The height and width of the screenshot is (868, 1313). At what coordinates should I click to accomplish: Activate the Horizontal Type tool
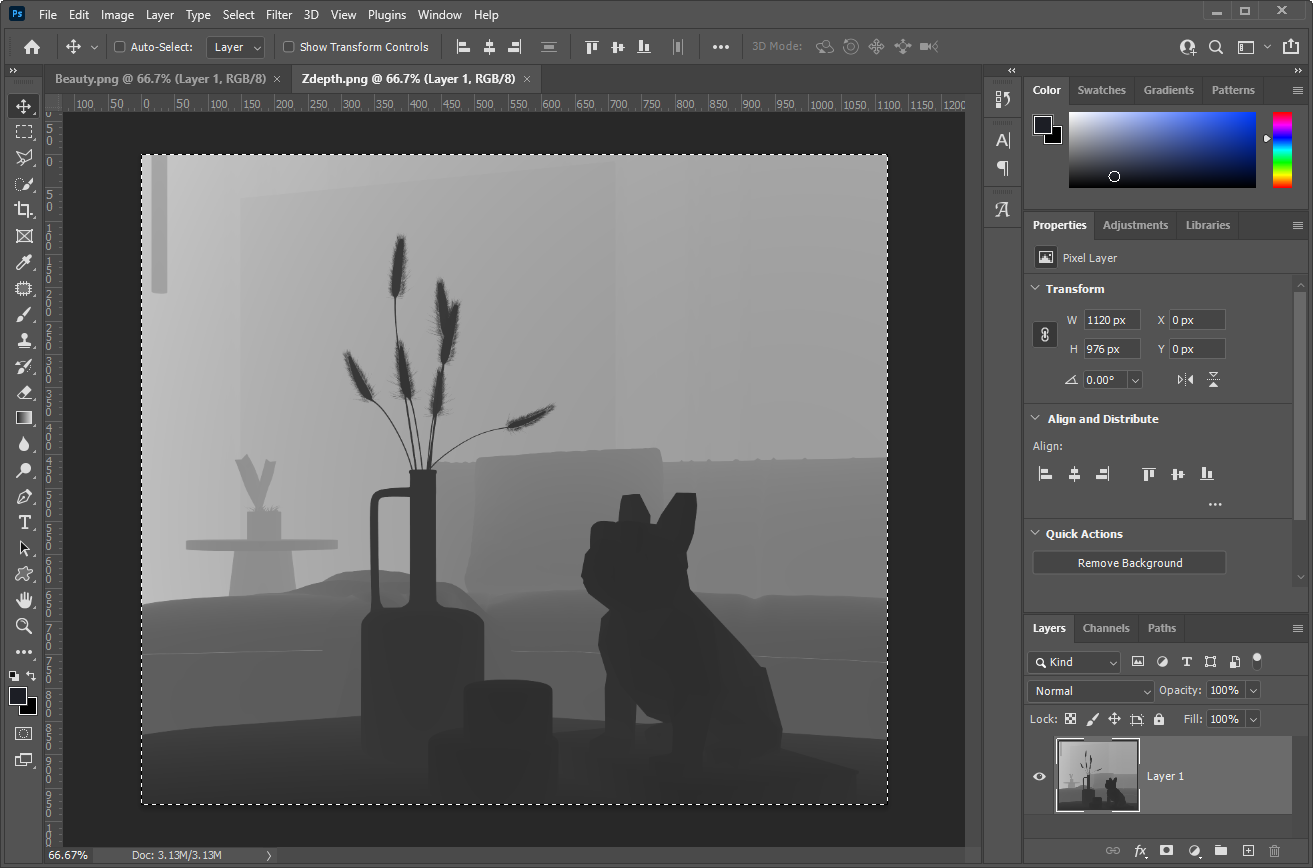[x=25, y=522]
